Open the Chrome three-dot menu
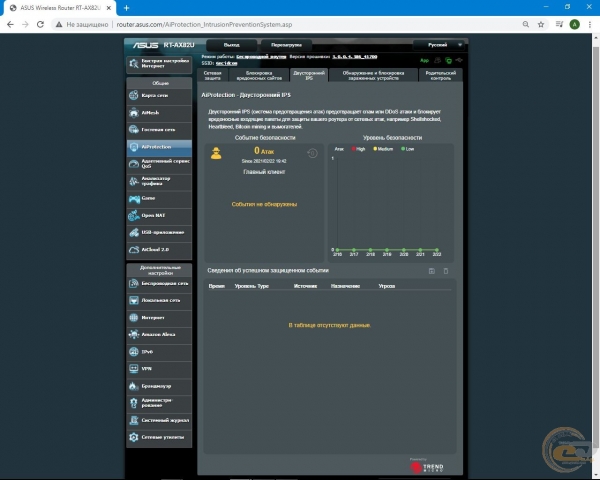Screen dimensions: 600x480 click(x=590, y=24)
